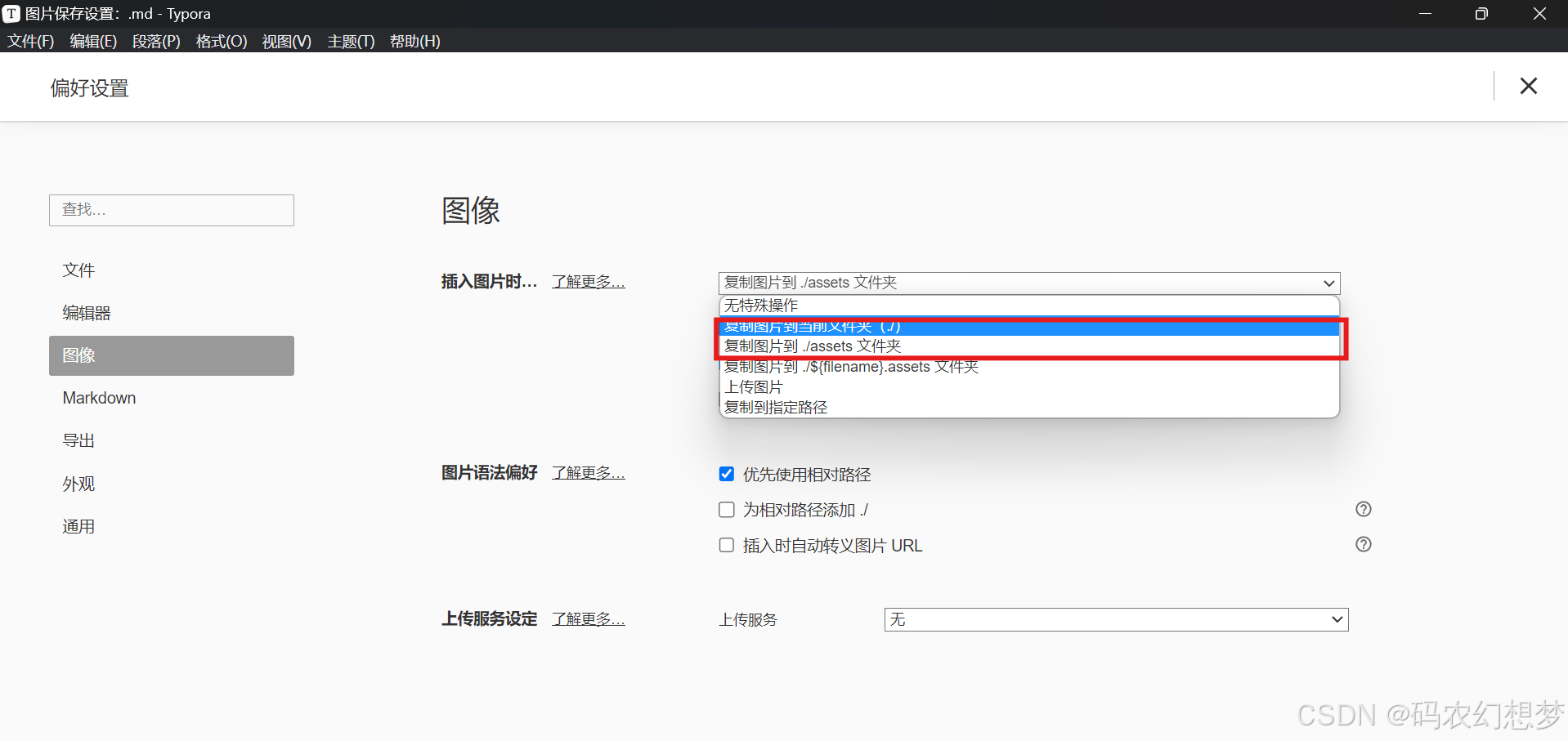Follow 了解更多 link beside 插入图片时

click(589, 282)
